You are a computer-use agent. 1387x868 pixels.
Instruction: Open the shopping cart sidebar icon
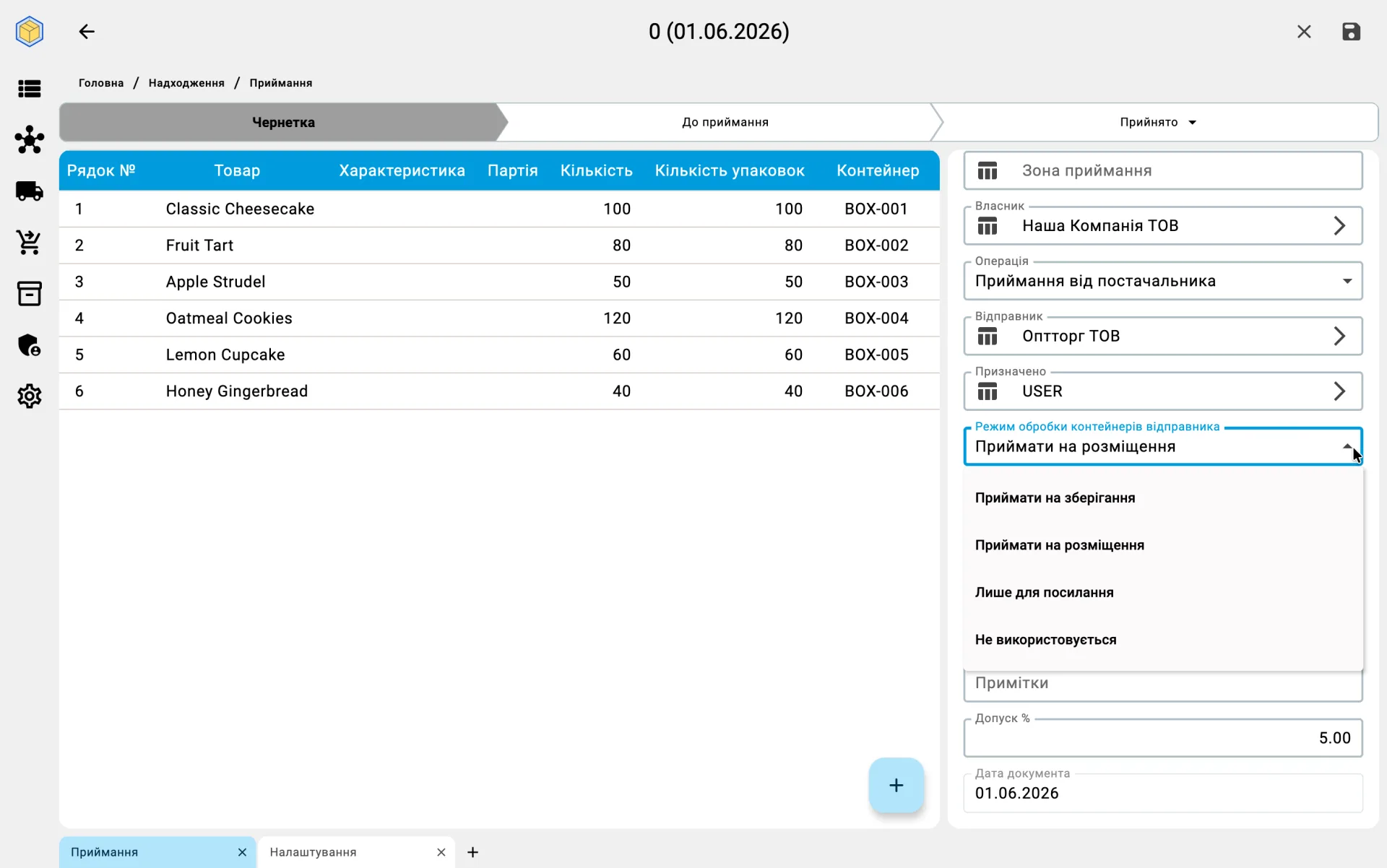pos(30,243)
